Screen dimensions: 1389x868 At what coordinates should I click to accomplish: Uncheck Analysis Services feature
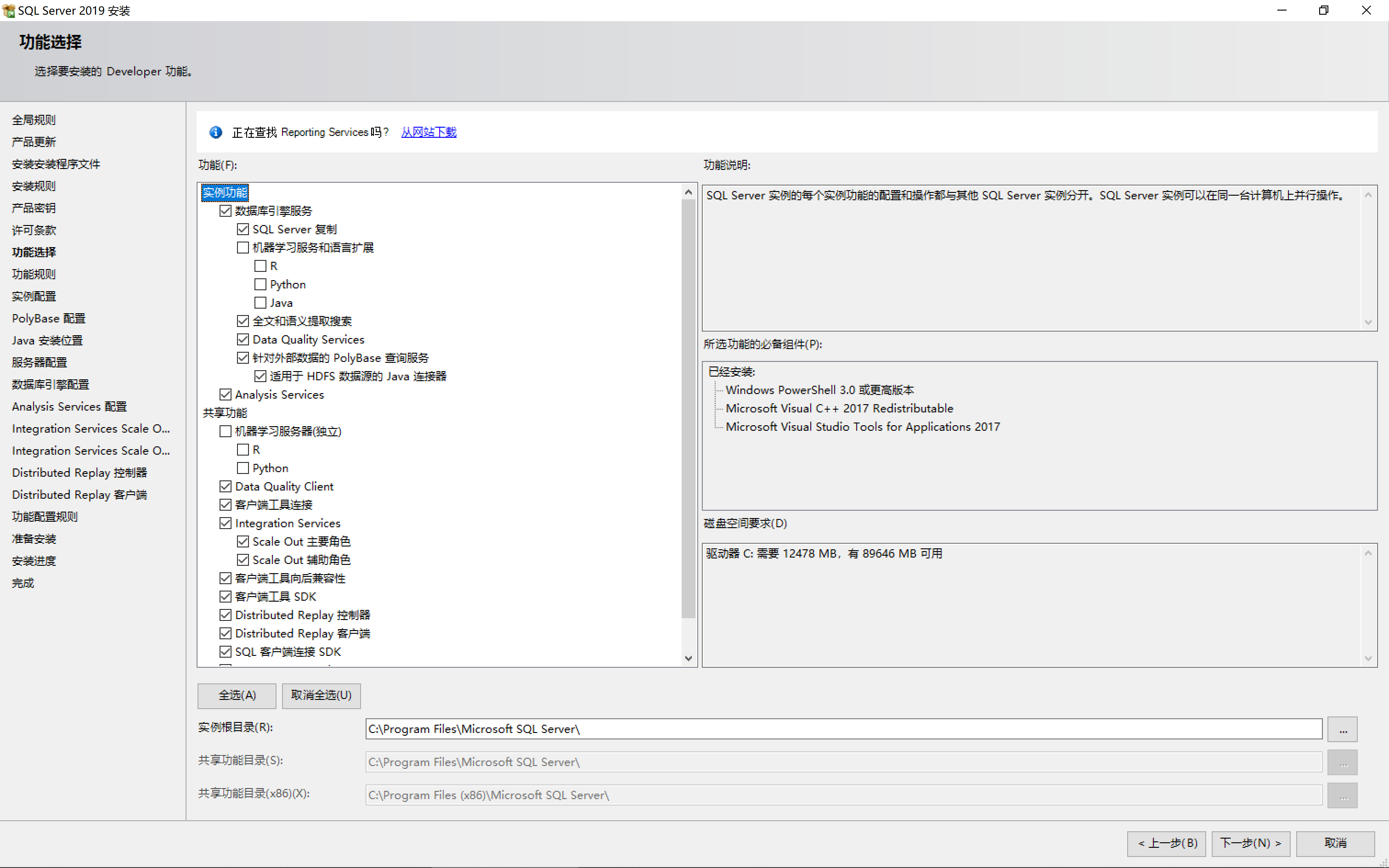pyautogui.click(x=226, y=395)
